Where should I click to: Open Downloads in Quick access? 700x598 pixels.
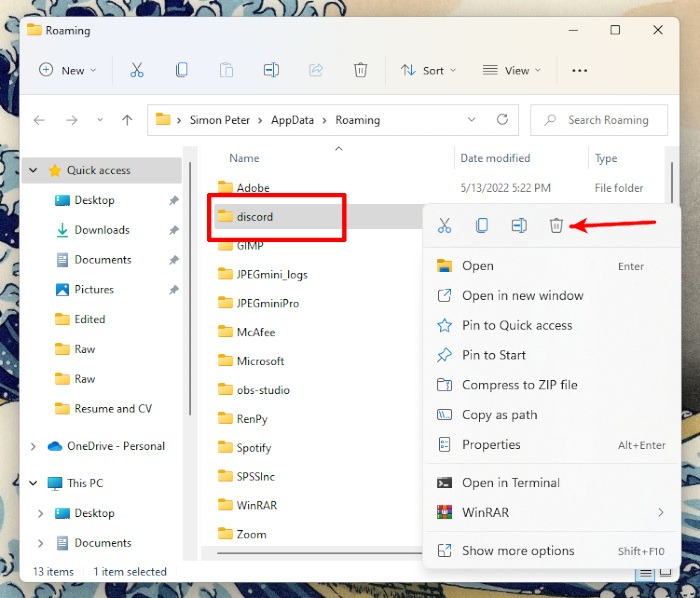pos(102,230)
